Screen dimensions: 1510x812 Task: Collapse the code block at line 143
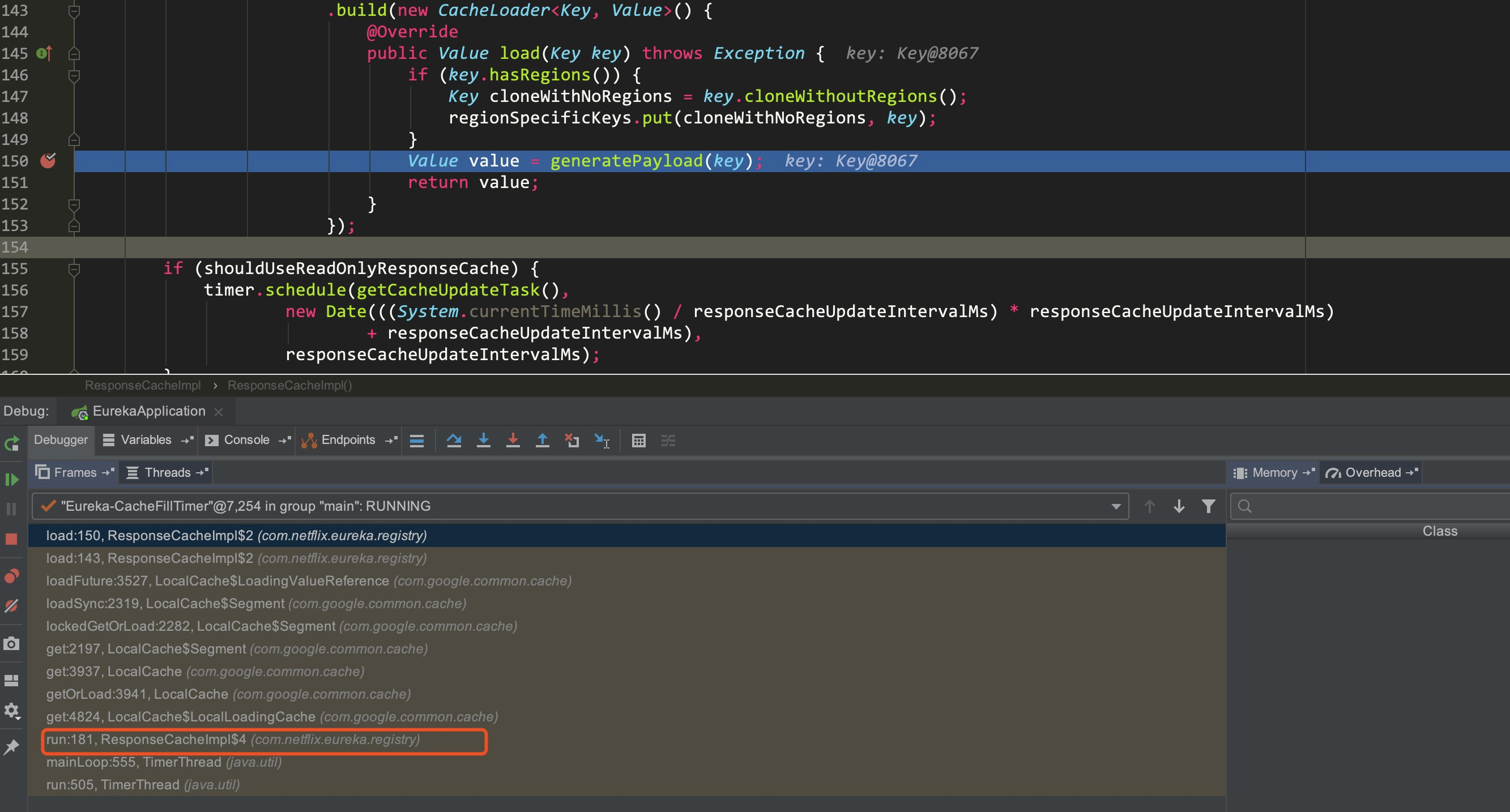(74, 11)
